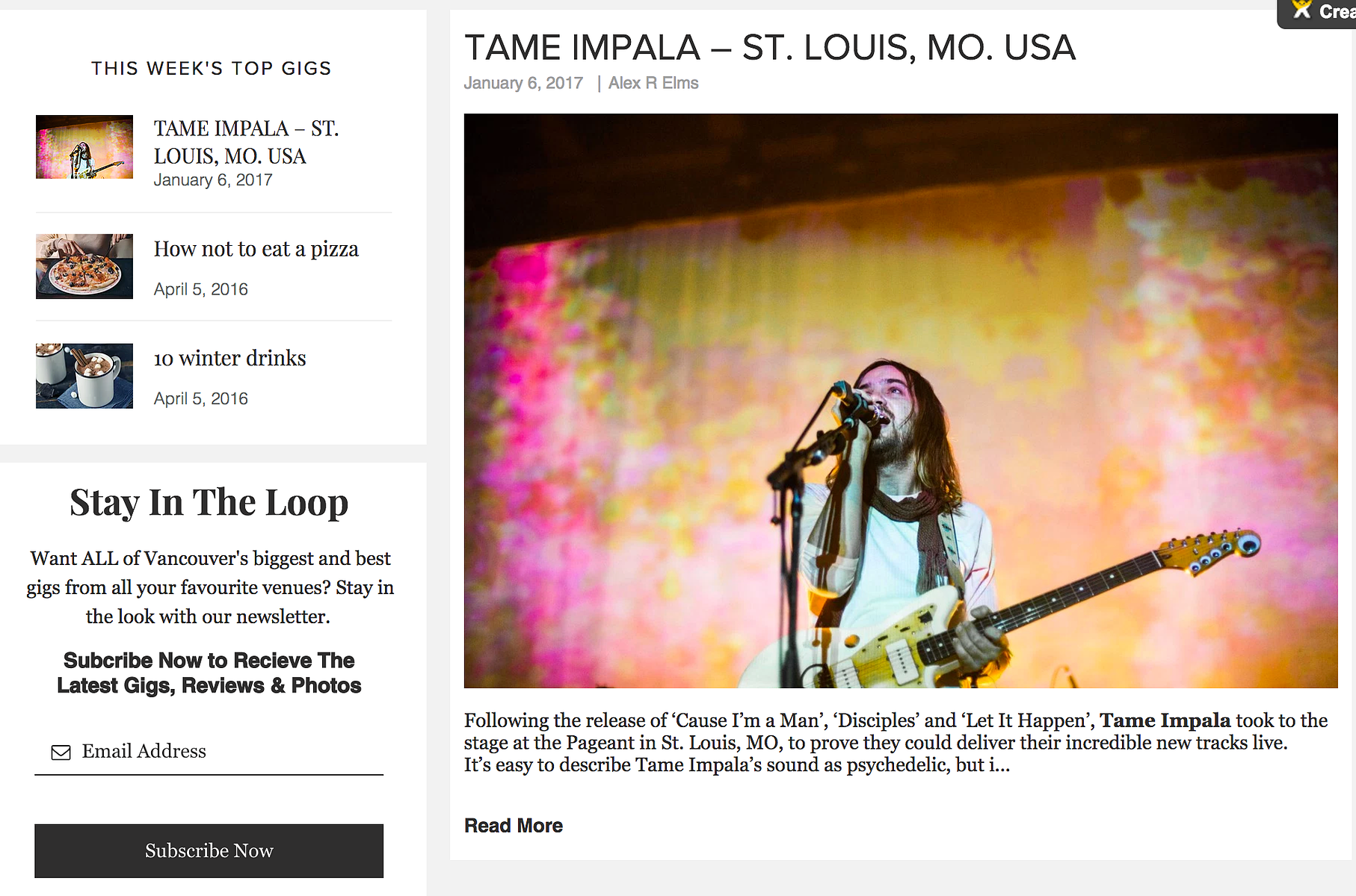Open the Tame Impala concert thumbnail in sidebar
This screenshot has height=896, width=1356.
click(x=84, y=146)
